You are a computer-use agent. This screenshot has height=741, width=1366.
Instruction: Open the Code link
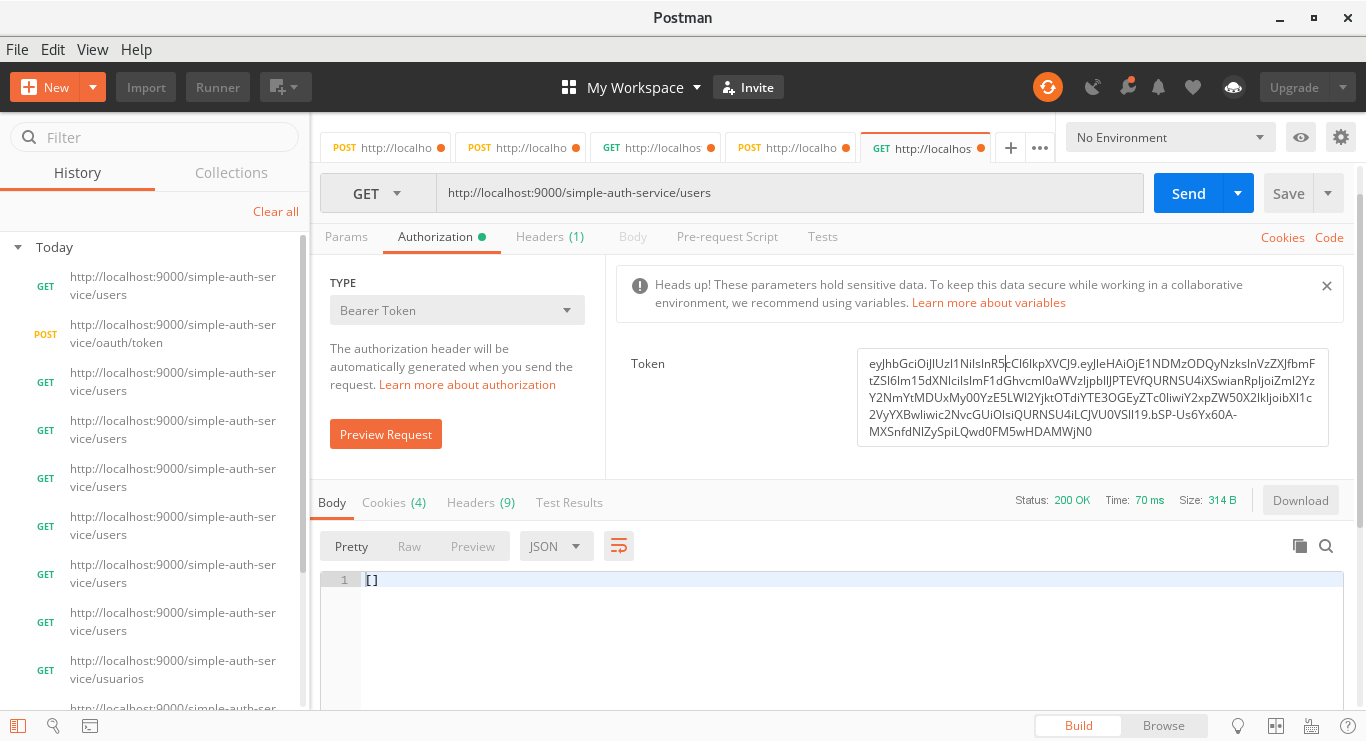[x=1329, y=237]
